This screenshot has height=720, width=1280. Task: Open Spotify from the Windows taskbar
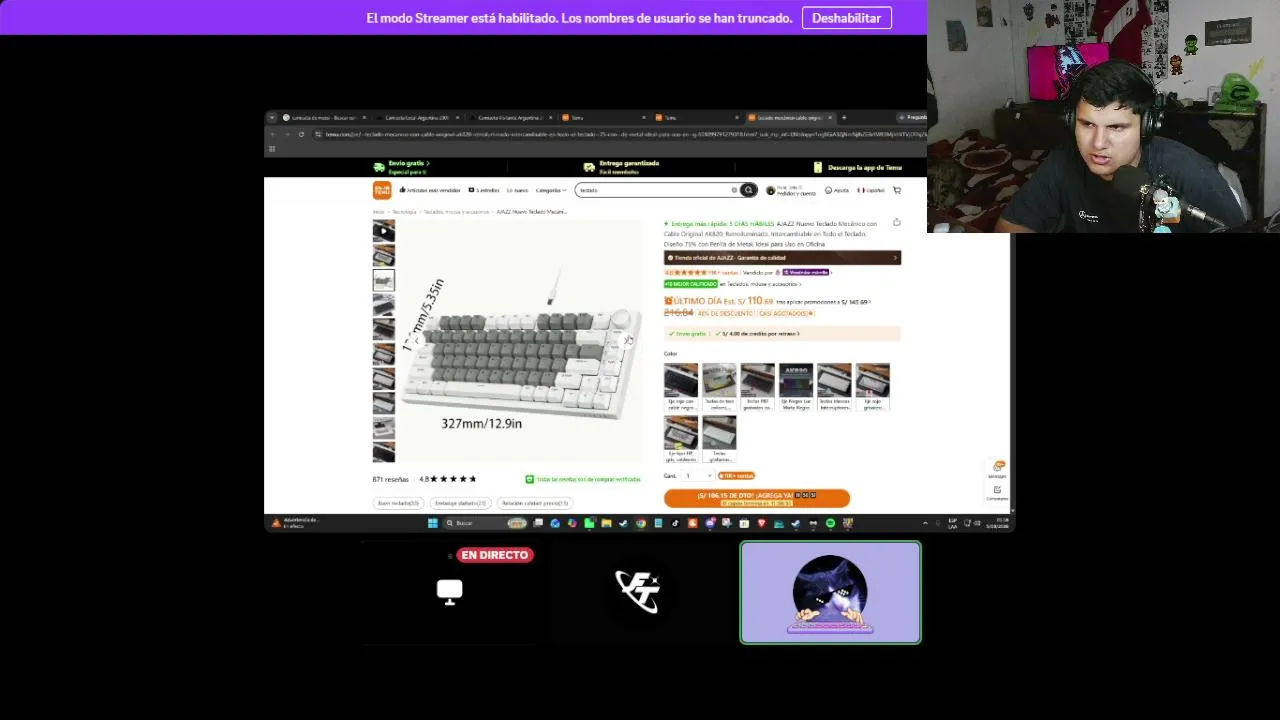coord(830,523)
